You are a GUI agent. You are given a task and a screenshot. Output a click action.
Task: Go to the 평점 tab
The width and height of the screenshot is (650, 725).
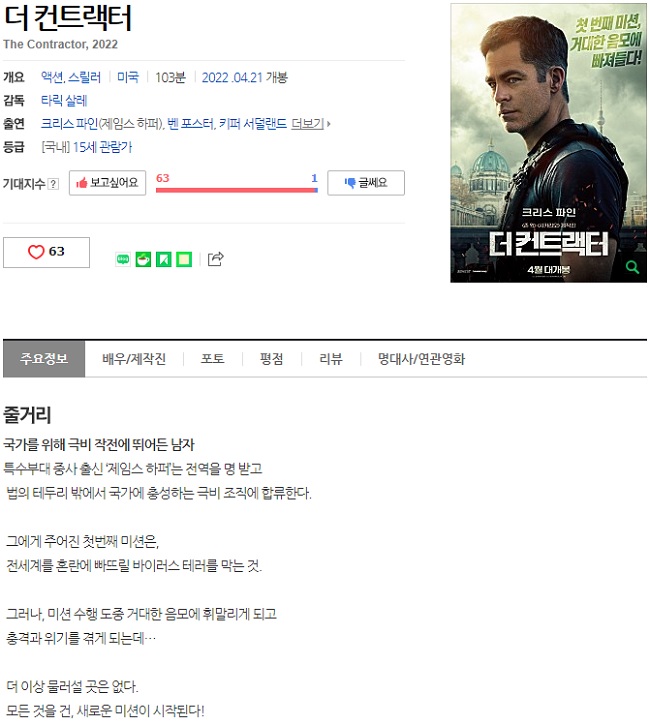271,359
